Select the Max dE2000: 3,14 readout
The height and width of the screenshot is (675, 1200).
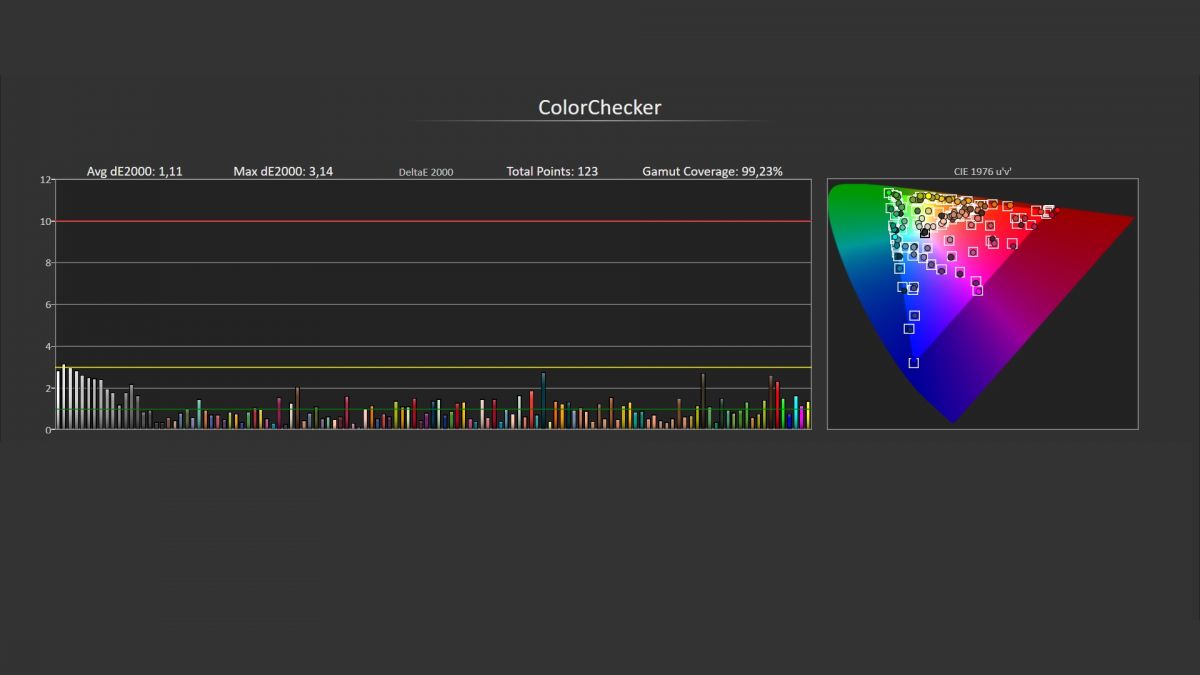coord(283,172)
